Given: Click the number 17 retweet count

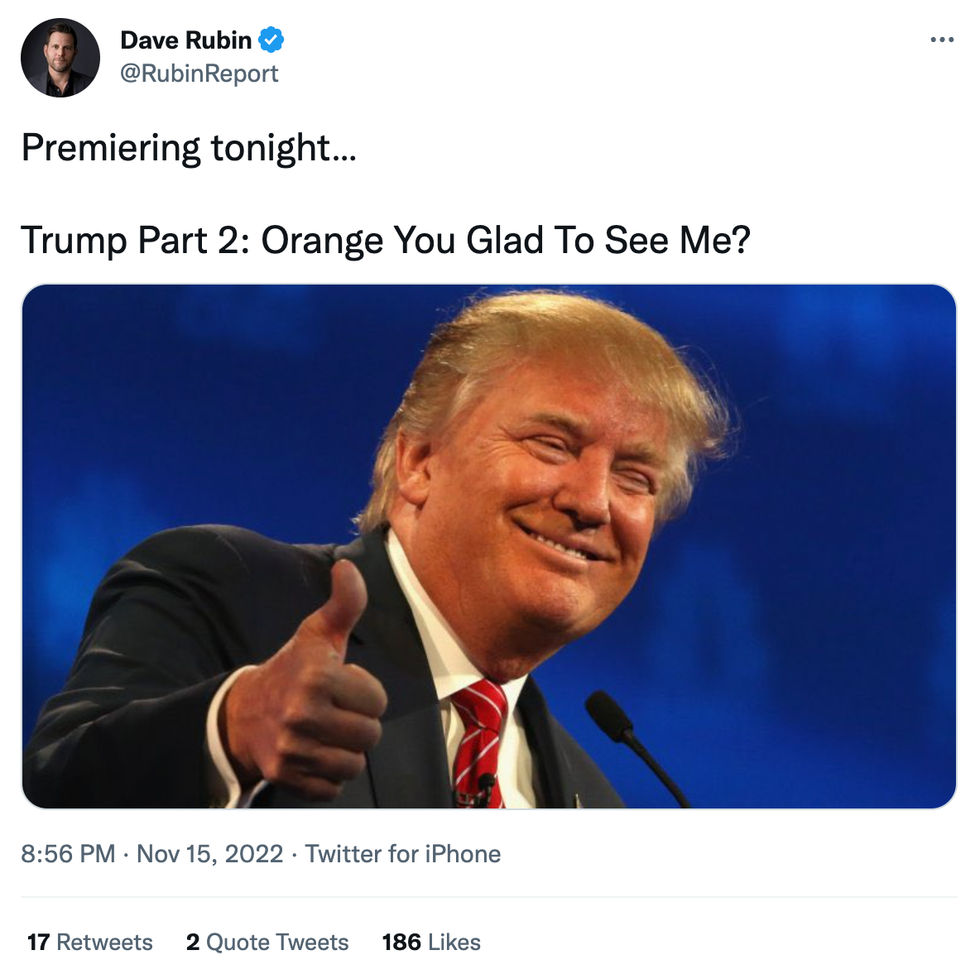Looking at the screenshot, I should [39, 942].
